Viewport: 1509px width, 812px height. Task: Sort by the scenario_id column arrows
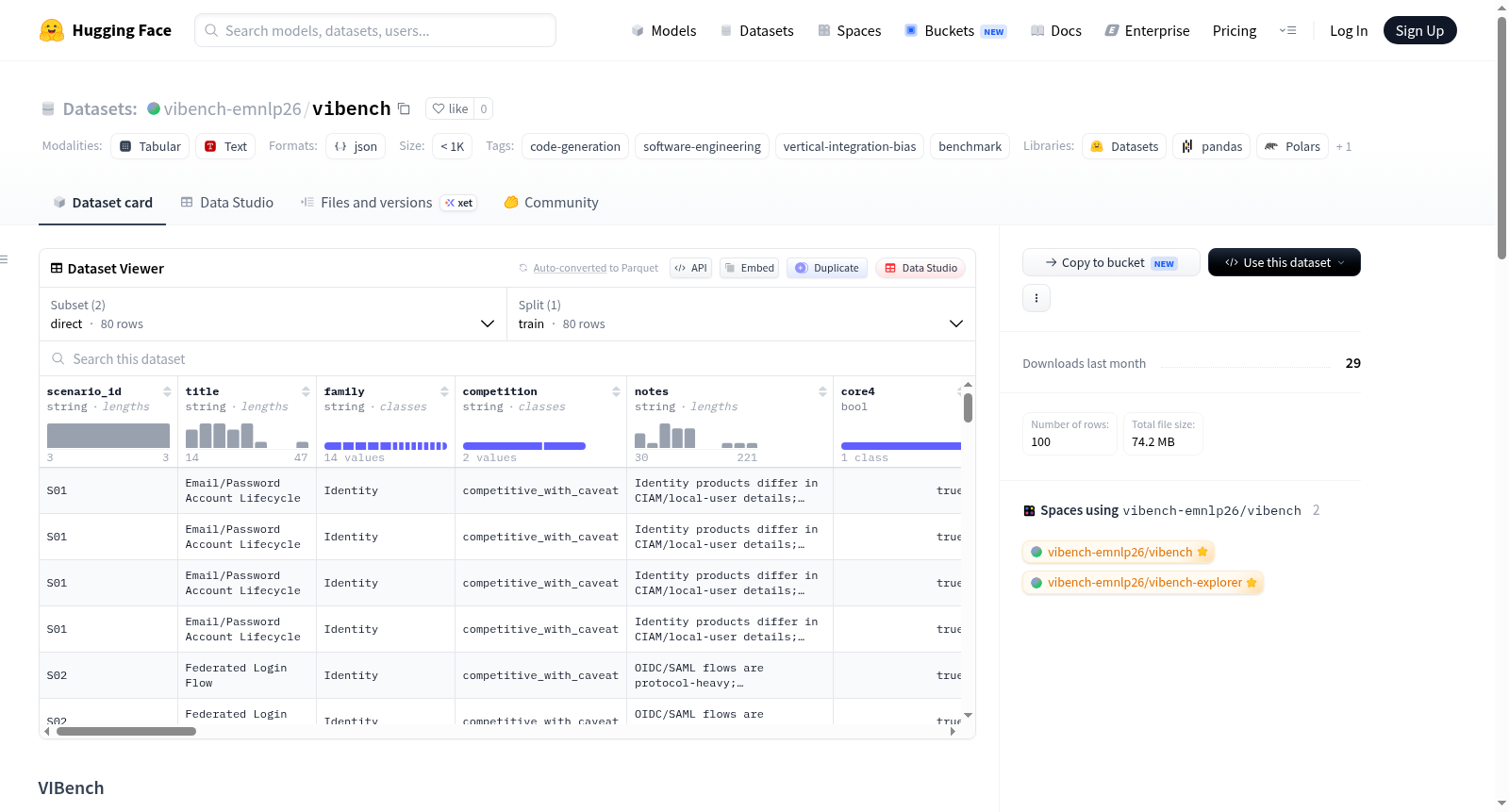tap(167, 391)
